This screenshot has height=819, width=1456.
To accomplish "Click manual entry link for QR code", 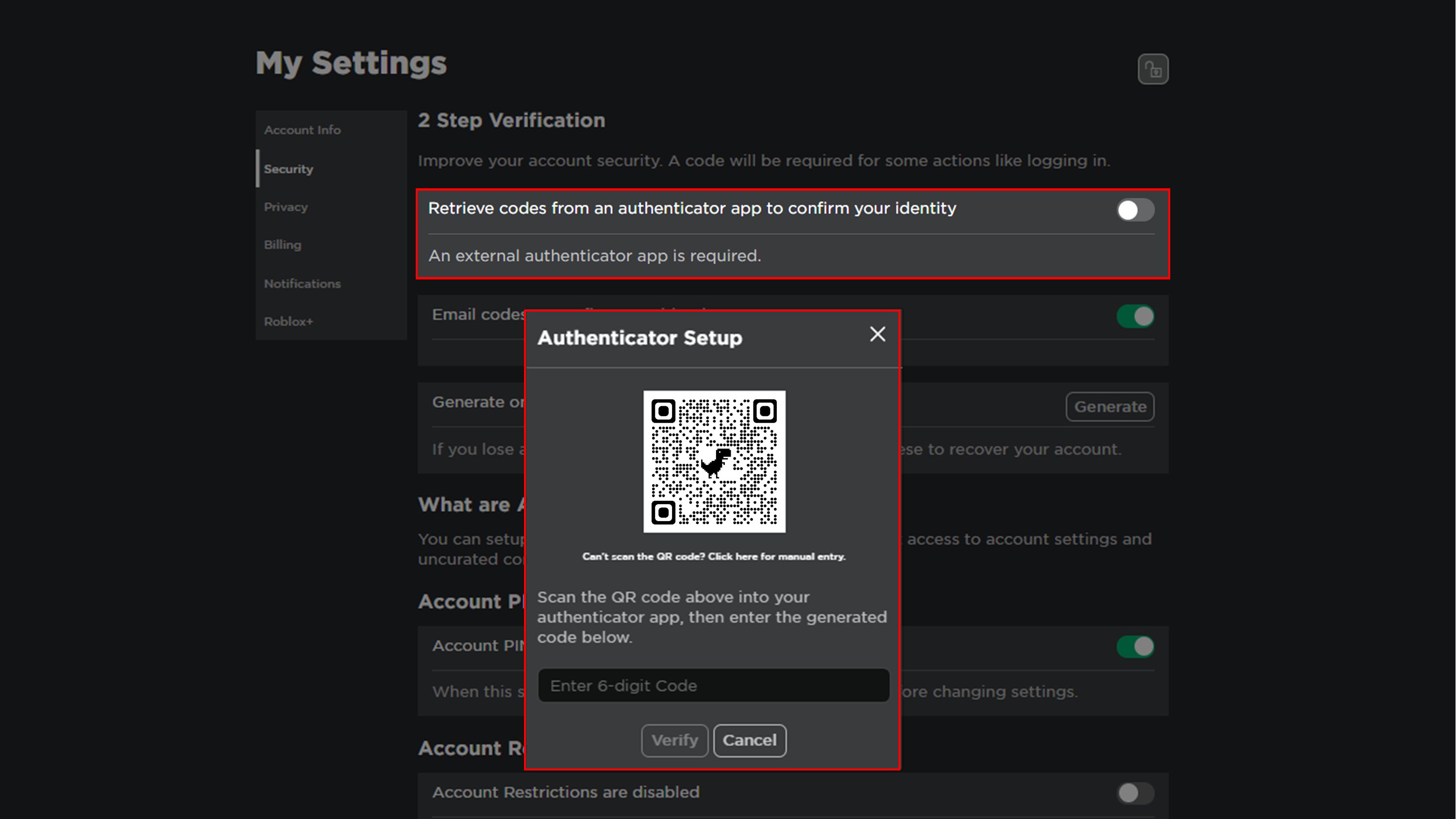I will point(713,556).
